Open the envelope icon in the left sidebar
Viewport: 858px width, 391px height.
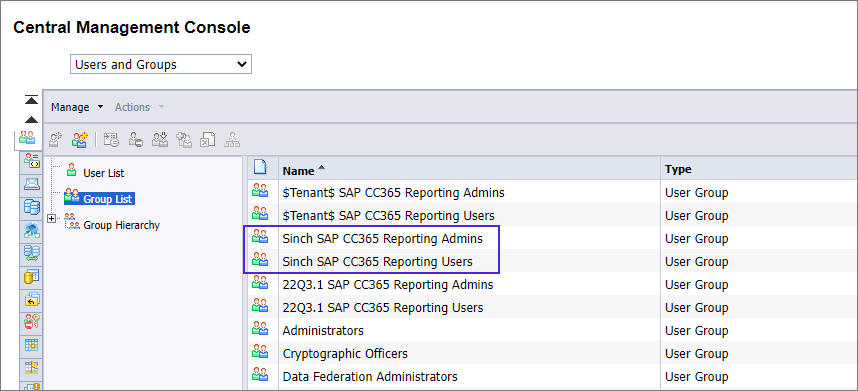pyautogui.click(x=32, y=184)
